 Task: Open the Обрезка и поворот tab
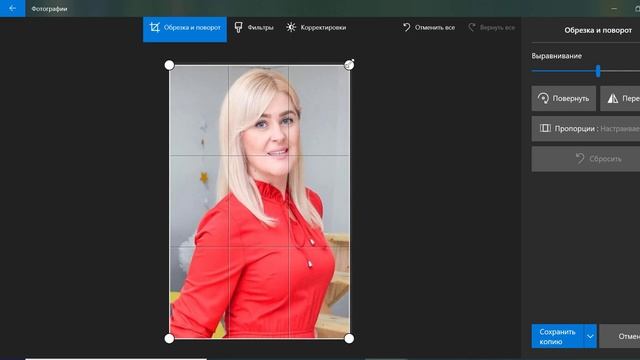185,29
